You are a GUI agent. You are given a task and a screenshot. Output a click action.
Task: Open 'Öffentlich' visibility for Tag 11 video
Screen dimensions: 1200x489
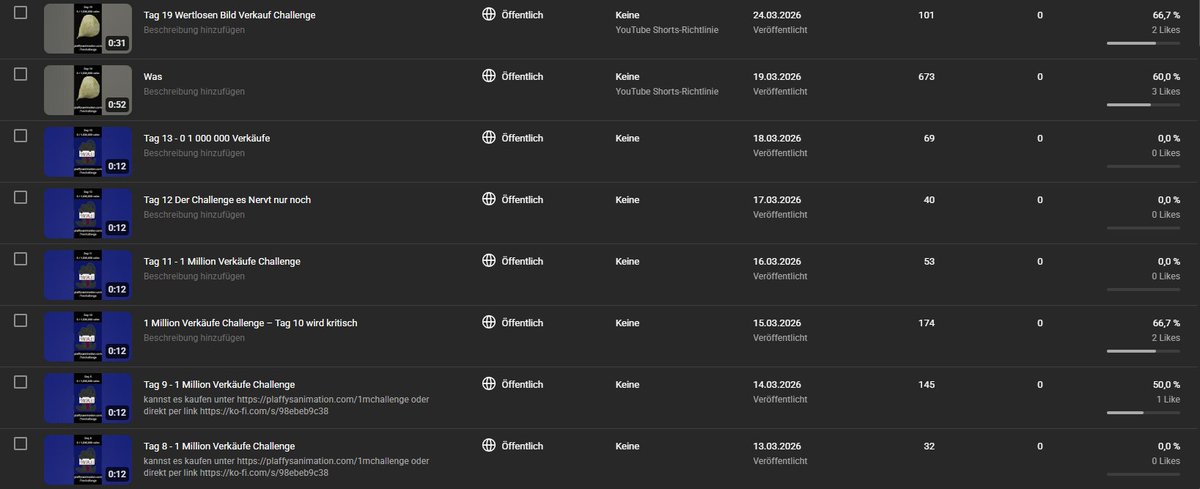click(x=522, y=262)
